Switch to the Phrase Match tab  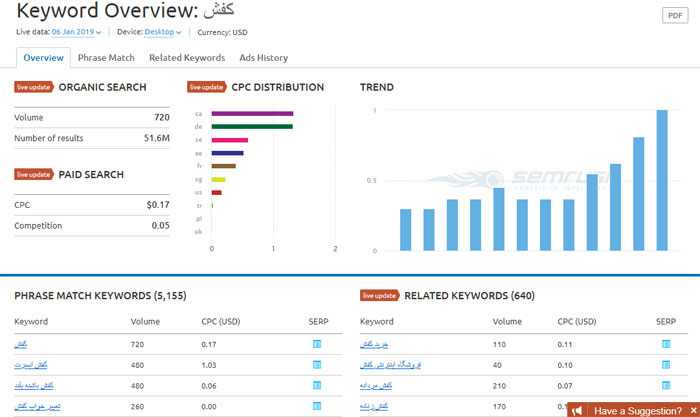106,58
